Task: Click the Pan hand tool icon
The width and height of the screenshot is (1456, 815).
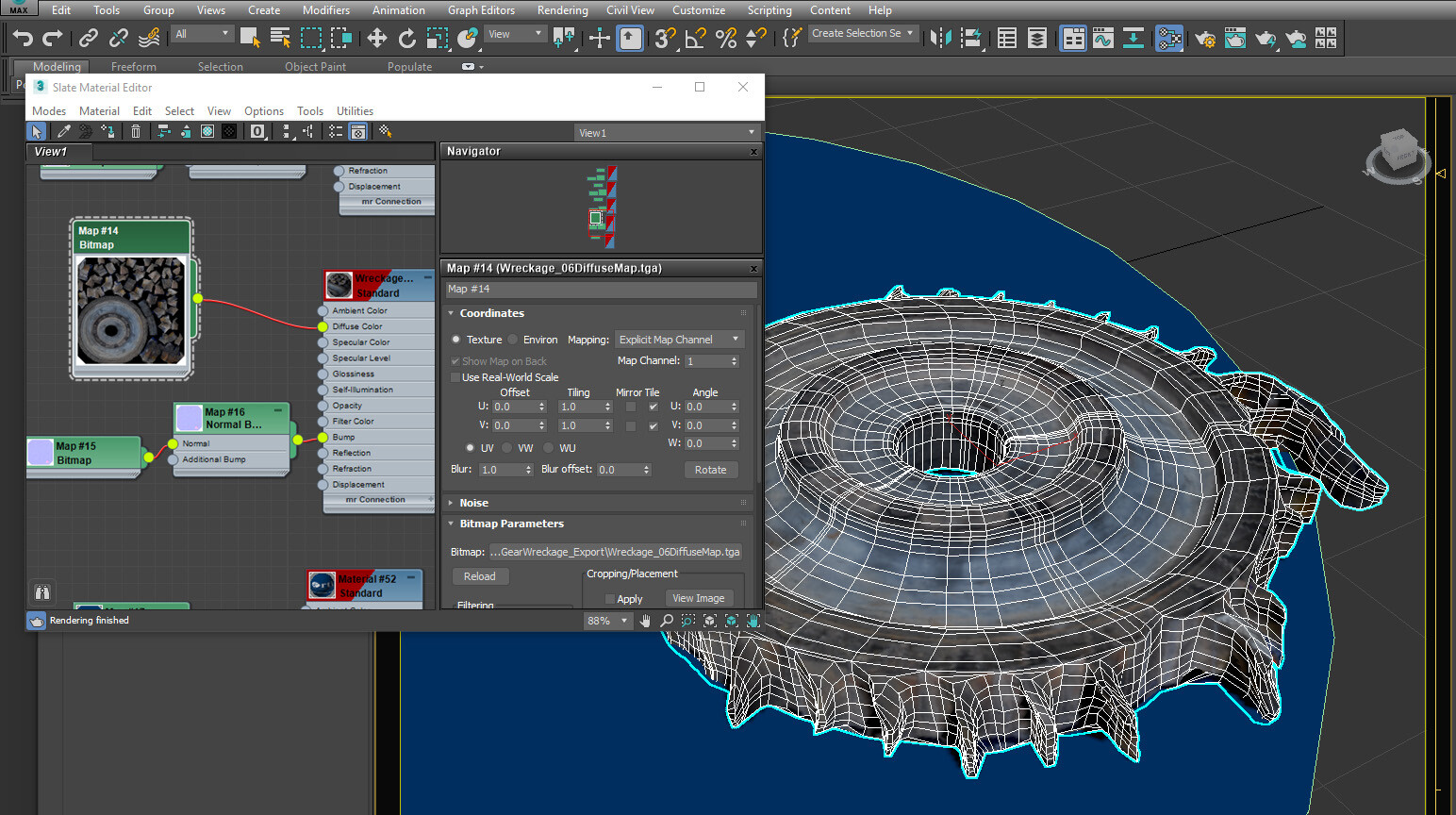Action: click(x=645, y=621)
